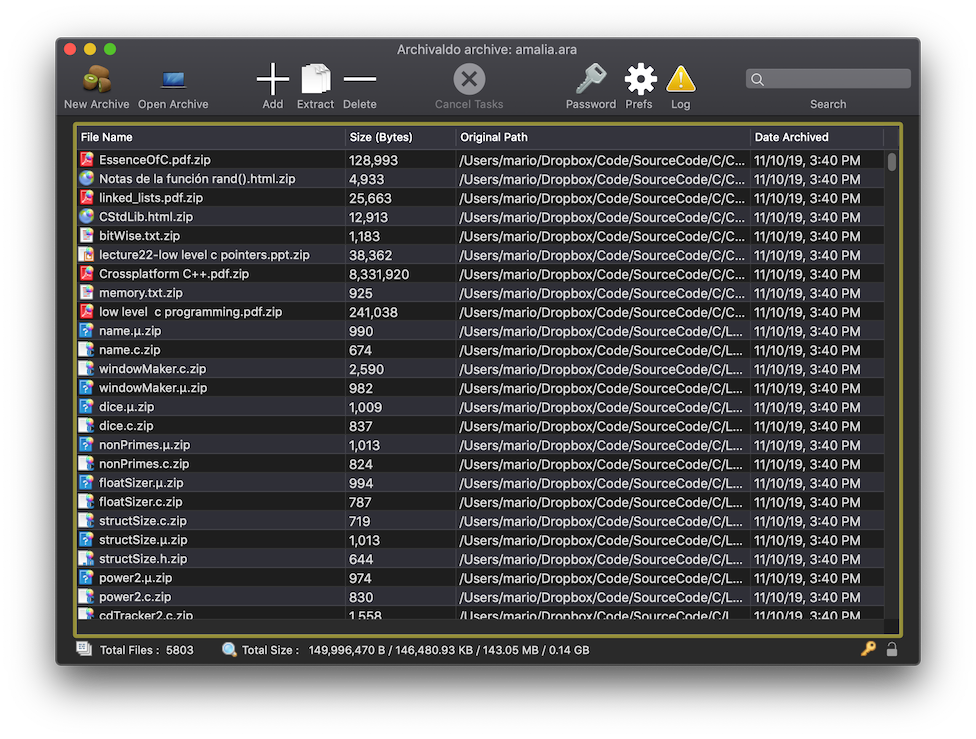Click the dice.c.zip file icon

coord(87,426)
